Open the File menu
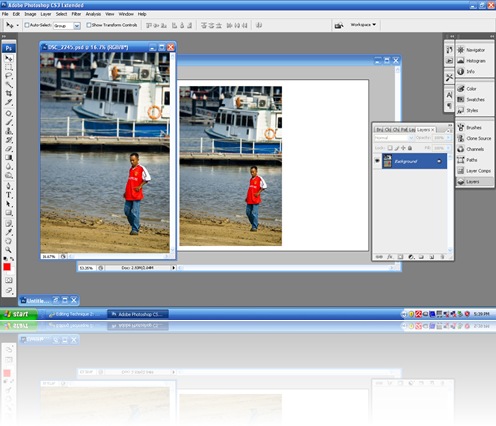496x426 pixels. click(5, 14)
